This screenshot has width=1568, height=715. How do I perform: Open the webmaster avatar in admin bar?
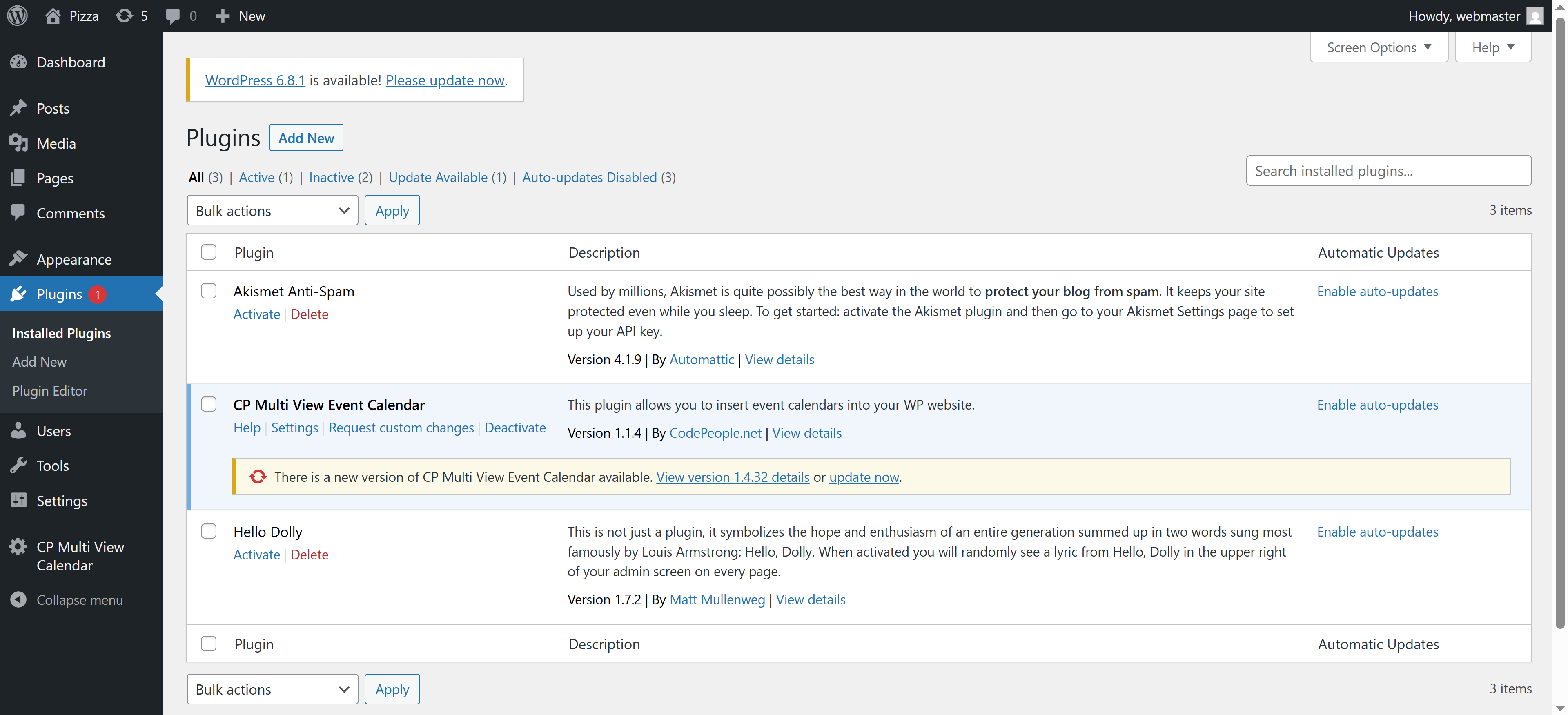pyautogui.click(x=1536, y=16)
